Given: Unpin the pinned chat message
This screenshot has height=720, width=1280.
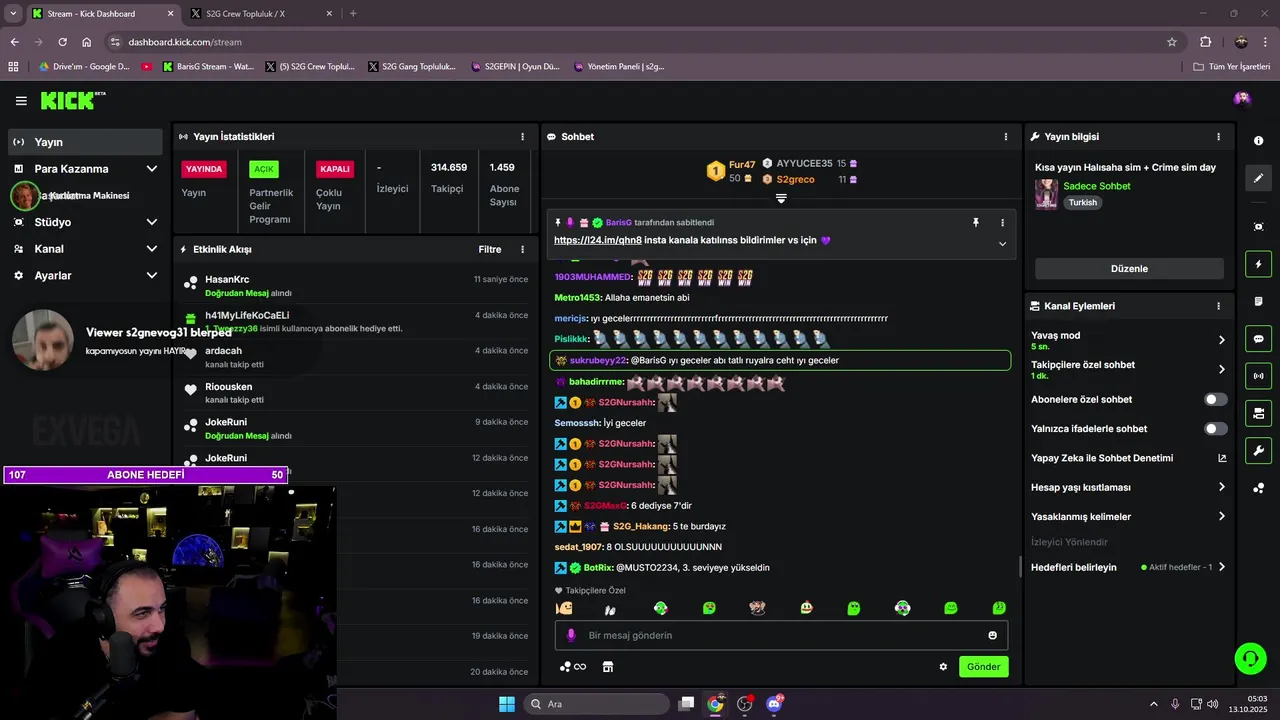Looking at the screenshot, I should [x=976, y=223].
